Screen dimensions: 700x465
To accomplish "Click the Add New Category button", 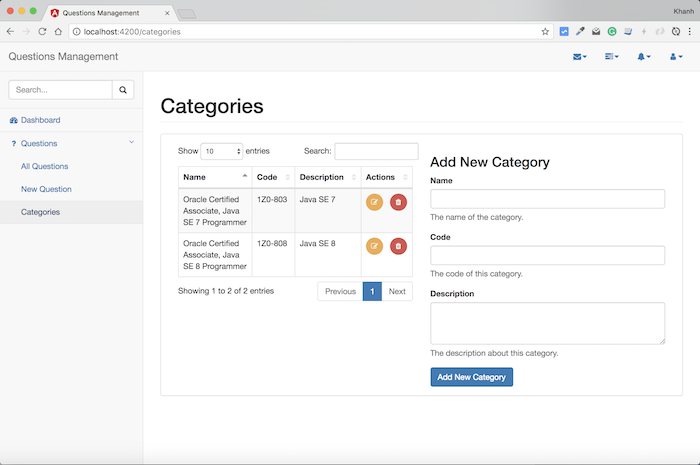I will 471,377.
